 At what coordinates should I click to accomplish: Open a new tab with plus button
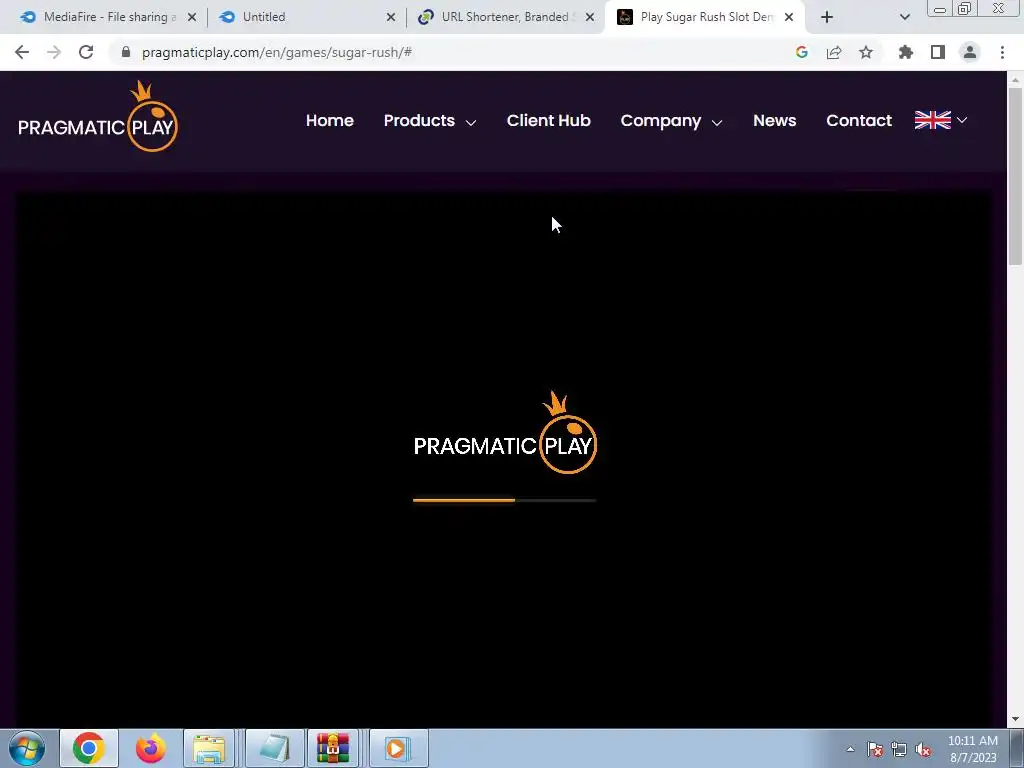(827, 17)
